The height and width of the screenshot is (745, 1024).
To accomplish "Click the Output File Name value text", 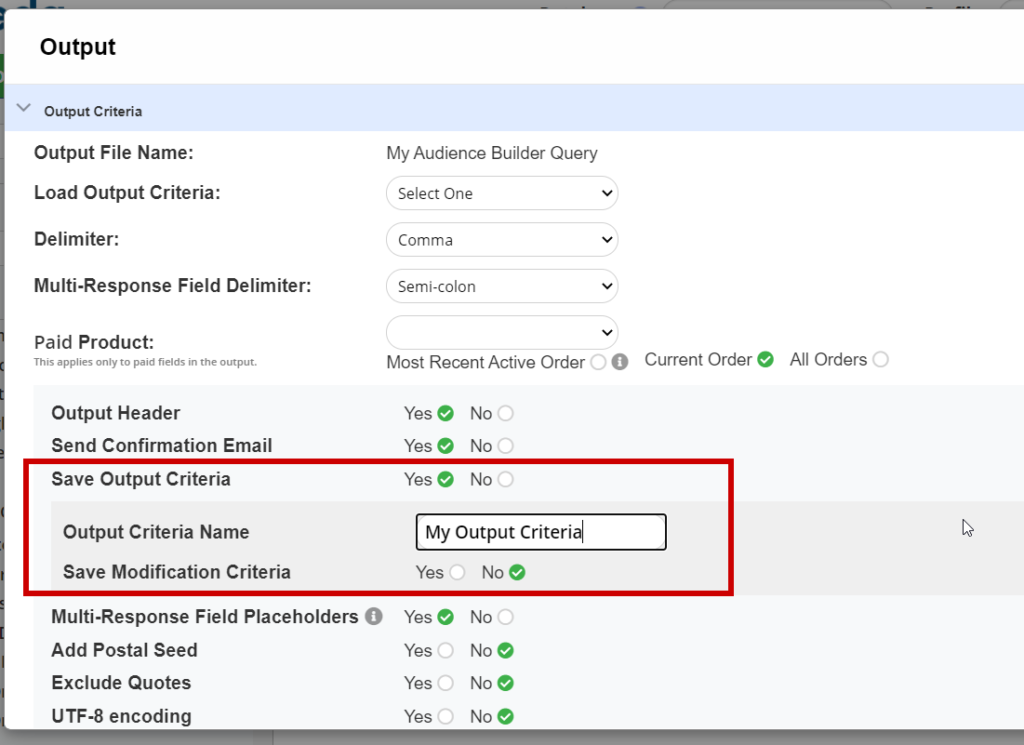I will (491, 153).
